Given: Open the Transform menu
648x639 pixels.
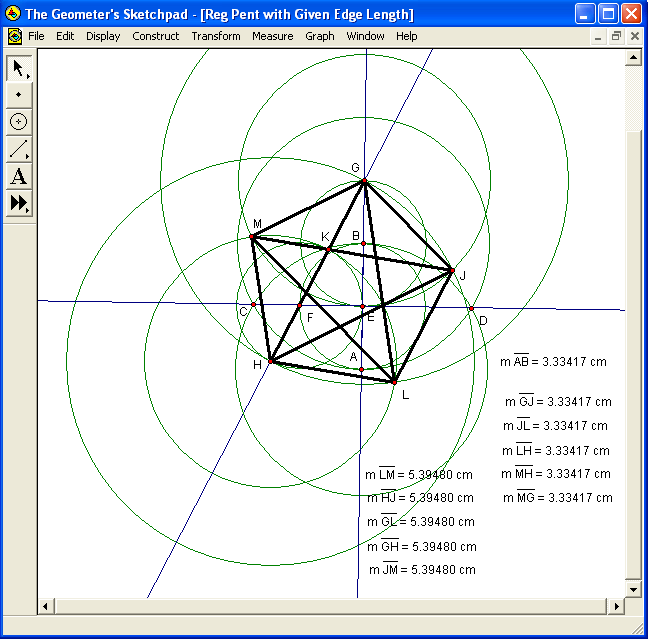Looking at the screenshot, I should point(216,36).
